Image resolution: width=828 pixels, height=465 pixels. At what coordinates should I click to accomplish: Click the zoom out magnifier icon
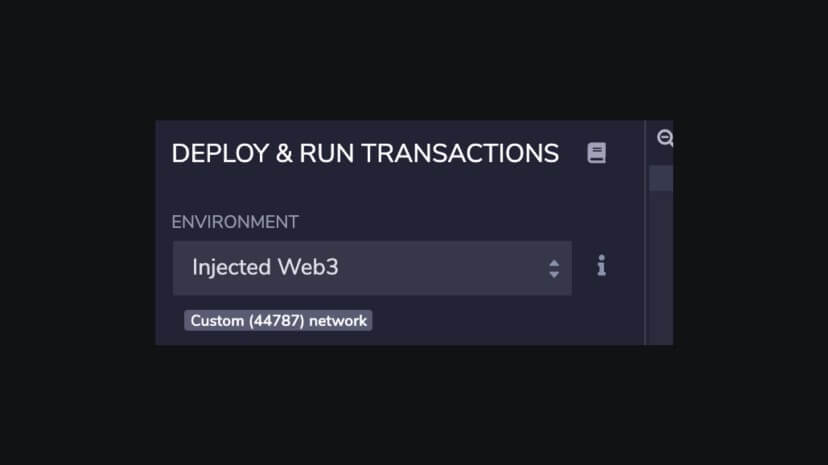(x=664, y=139)
